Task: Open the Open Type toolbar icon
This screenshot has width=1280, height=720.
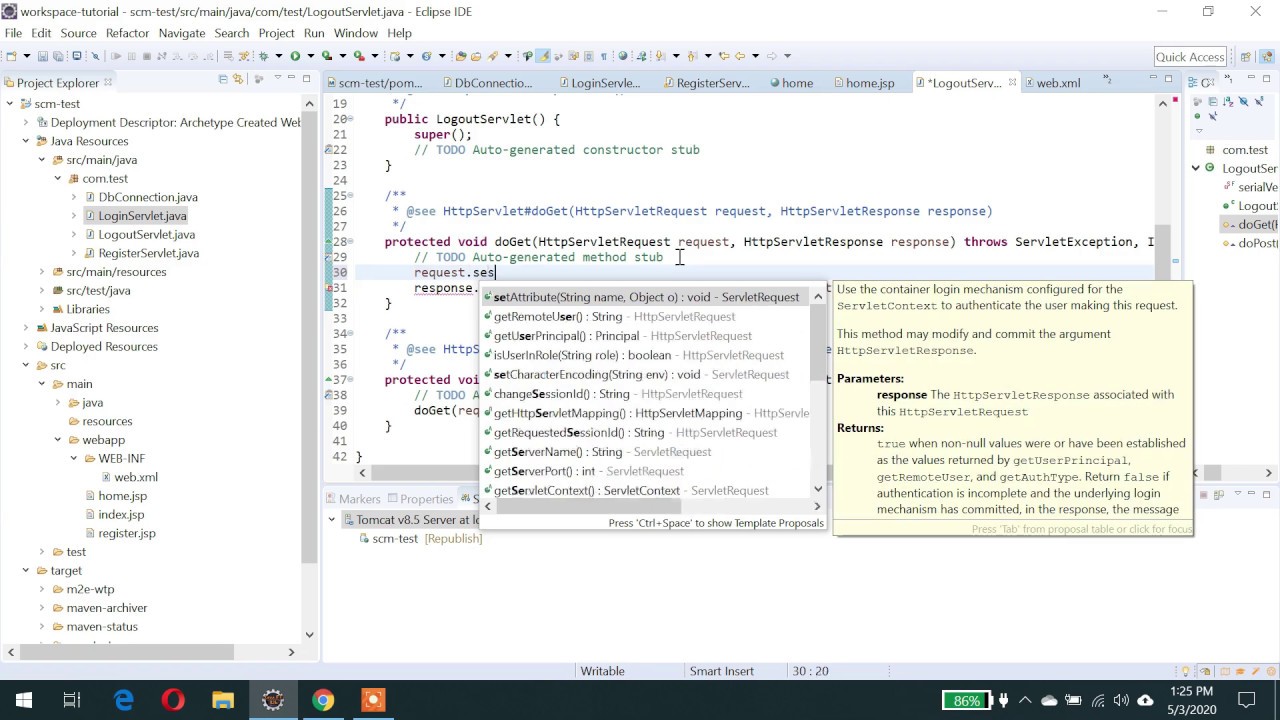Action: [461, 56]
